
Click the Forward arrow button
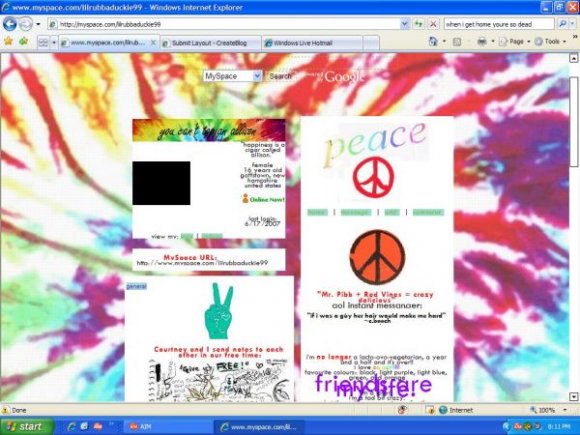26,24
